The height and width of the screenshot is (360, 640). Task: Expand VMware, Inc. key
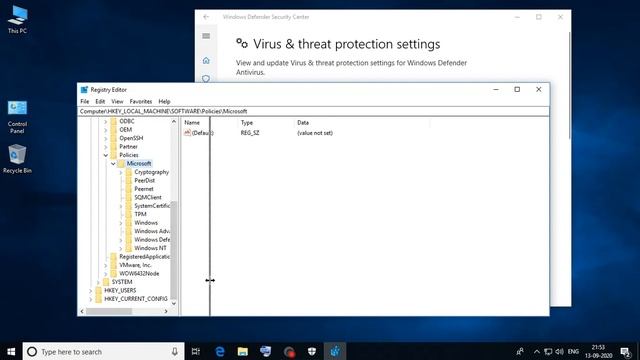(x=106, y=265)
